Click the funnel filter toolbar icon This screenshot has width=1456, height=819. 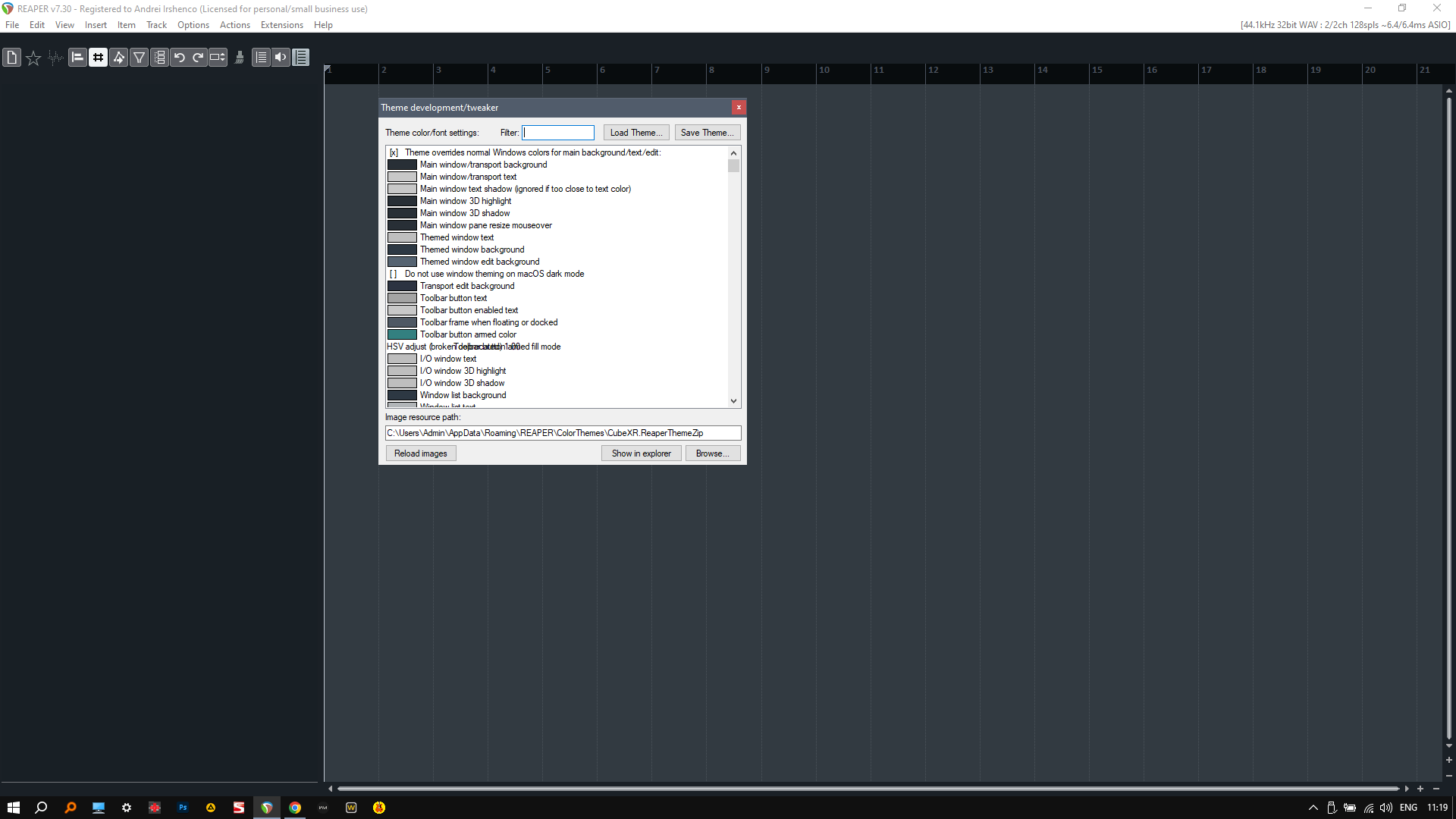[140, 57]
